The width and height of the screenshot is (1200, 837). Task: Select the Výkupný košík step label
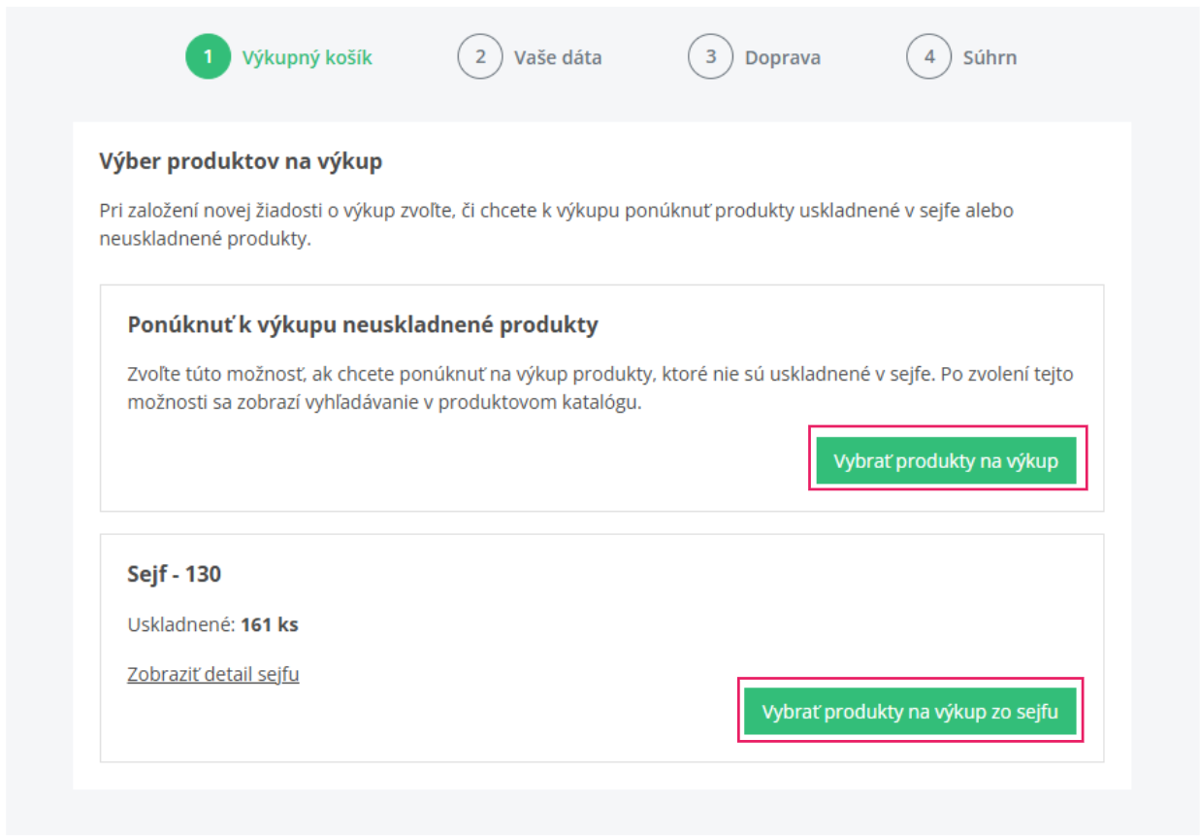[x=307, y=58]
